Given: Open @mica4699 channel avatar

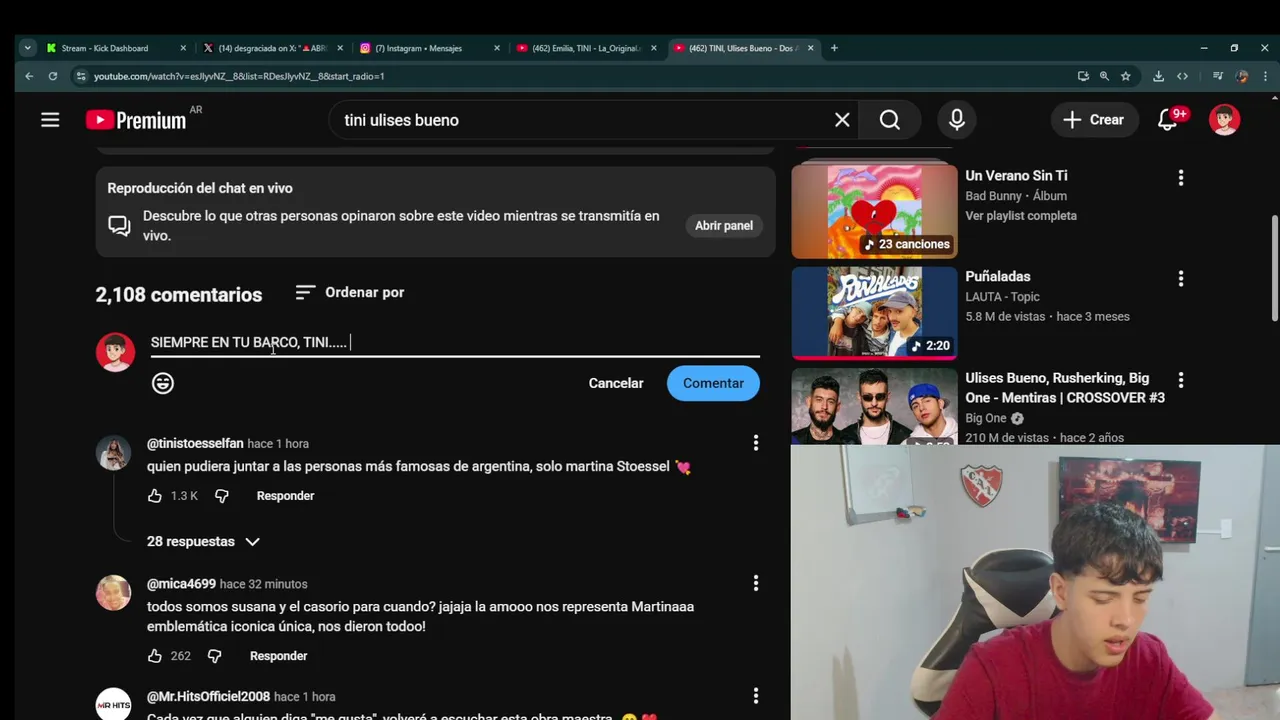Looking at the screenshot, I should 113,593.
